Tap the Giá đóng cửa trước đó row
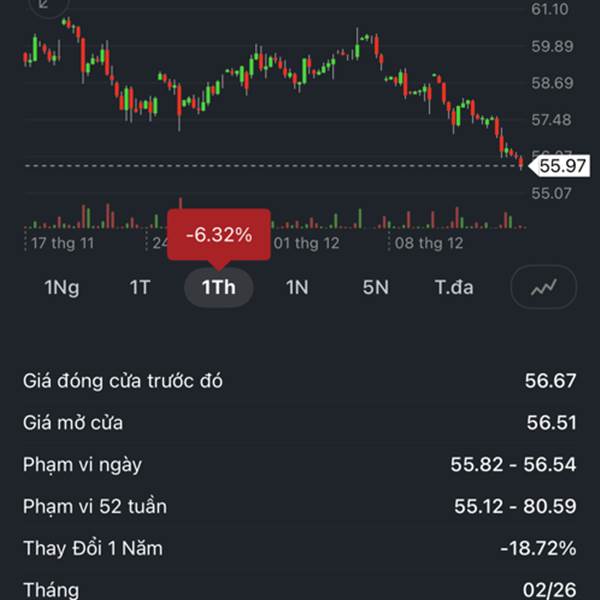 [x=300, y=380]
